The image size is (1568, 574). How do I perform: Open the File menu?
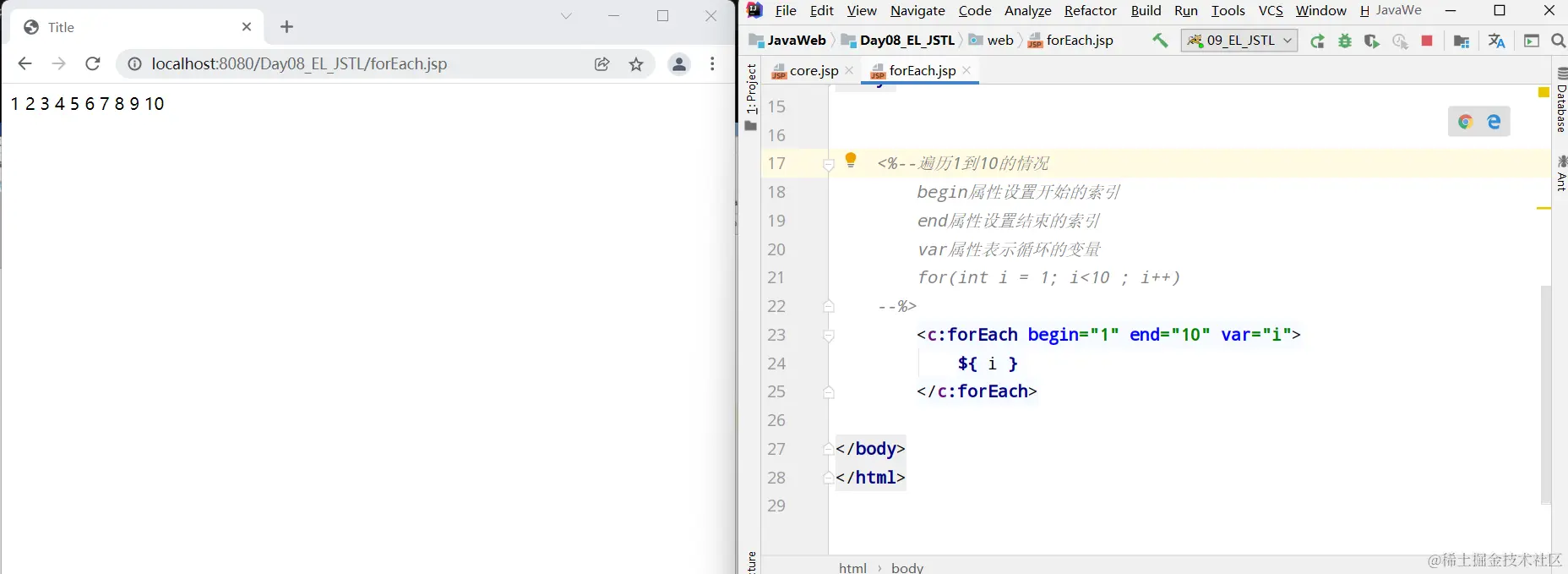pyautogui.click(x=786, y=10)
